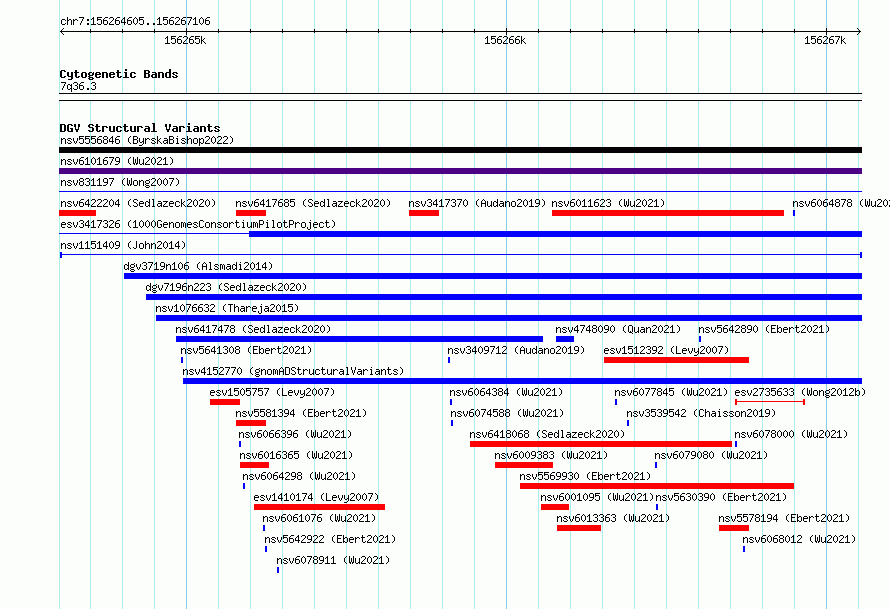Screen dimensions: 890x609
Task: Click the nsv6013363 red variant bar
Action: coord(579,528)
